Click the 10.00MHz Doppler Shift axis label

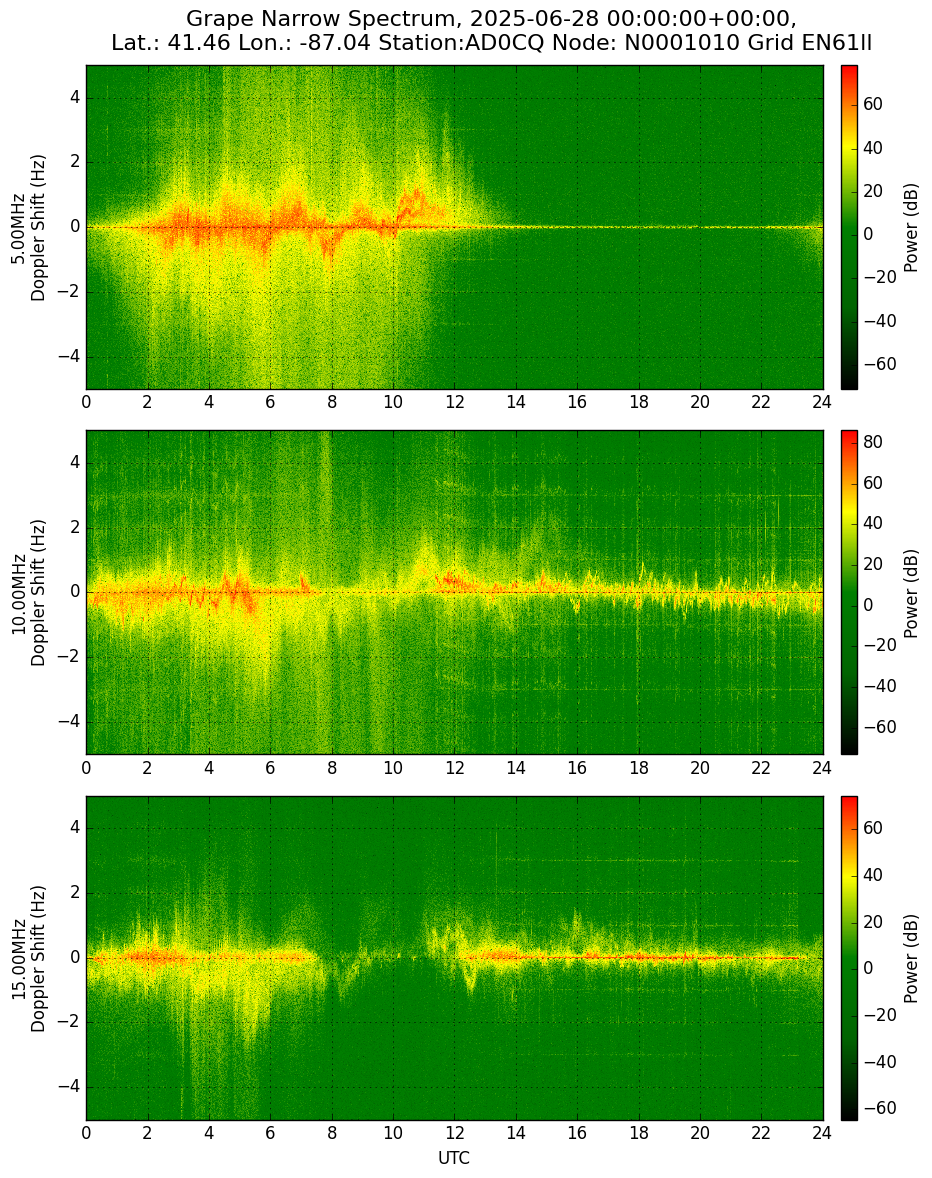28,593
